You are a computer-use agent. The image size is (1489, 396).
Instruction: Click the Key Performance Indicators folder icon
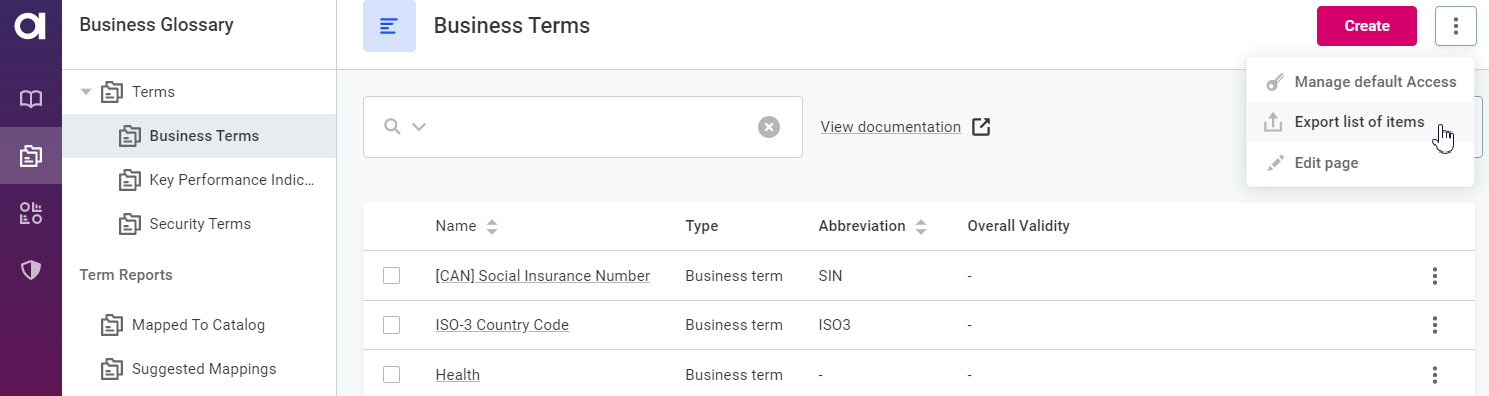[129, 180]
